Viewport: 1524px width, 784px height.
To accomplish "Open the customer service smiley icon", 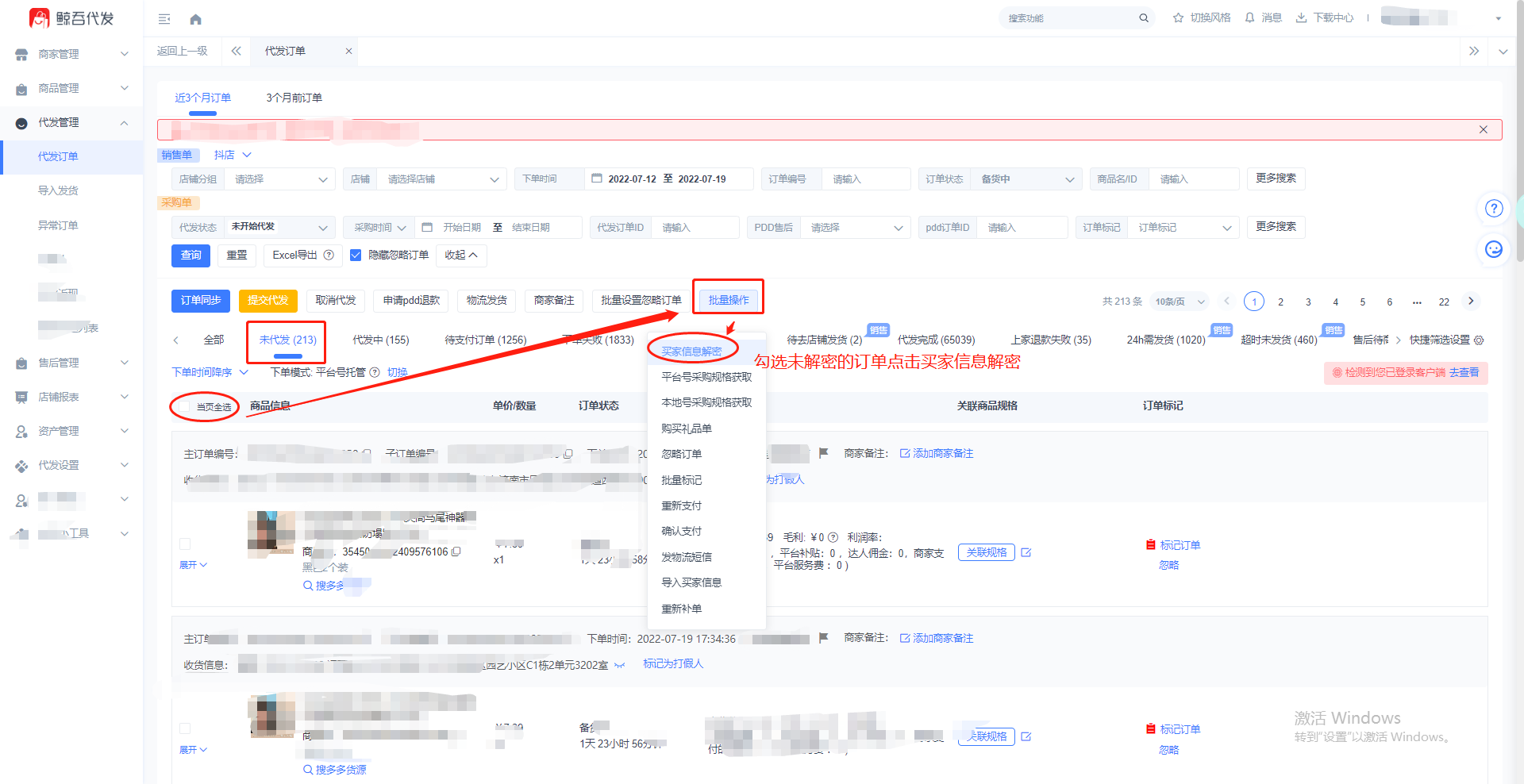I will tap(1494, 249).
